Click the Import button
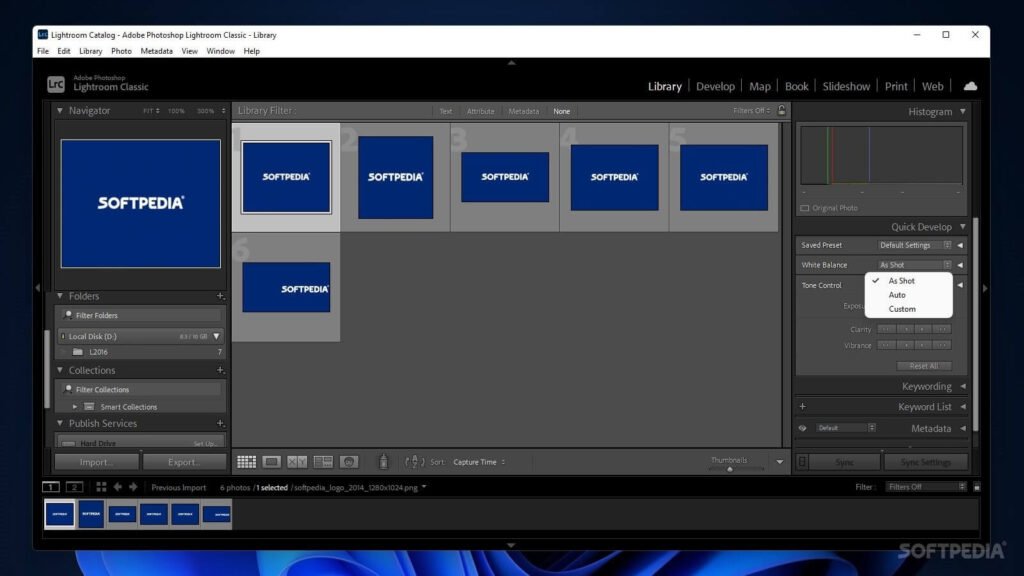Image resolution: width=1024 pixels, height=576 pixels. tap(96, 462)
